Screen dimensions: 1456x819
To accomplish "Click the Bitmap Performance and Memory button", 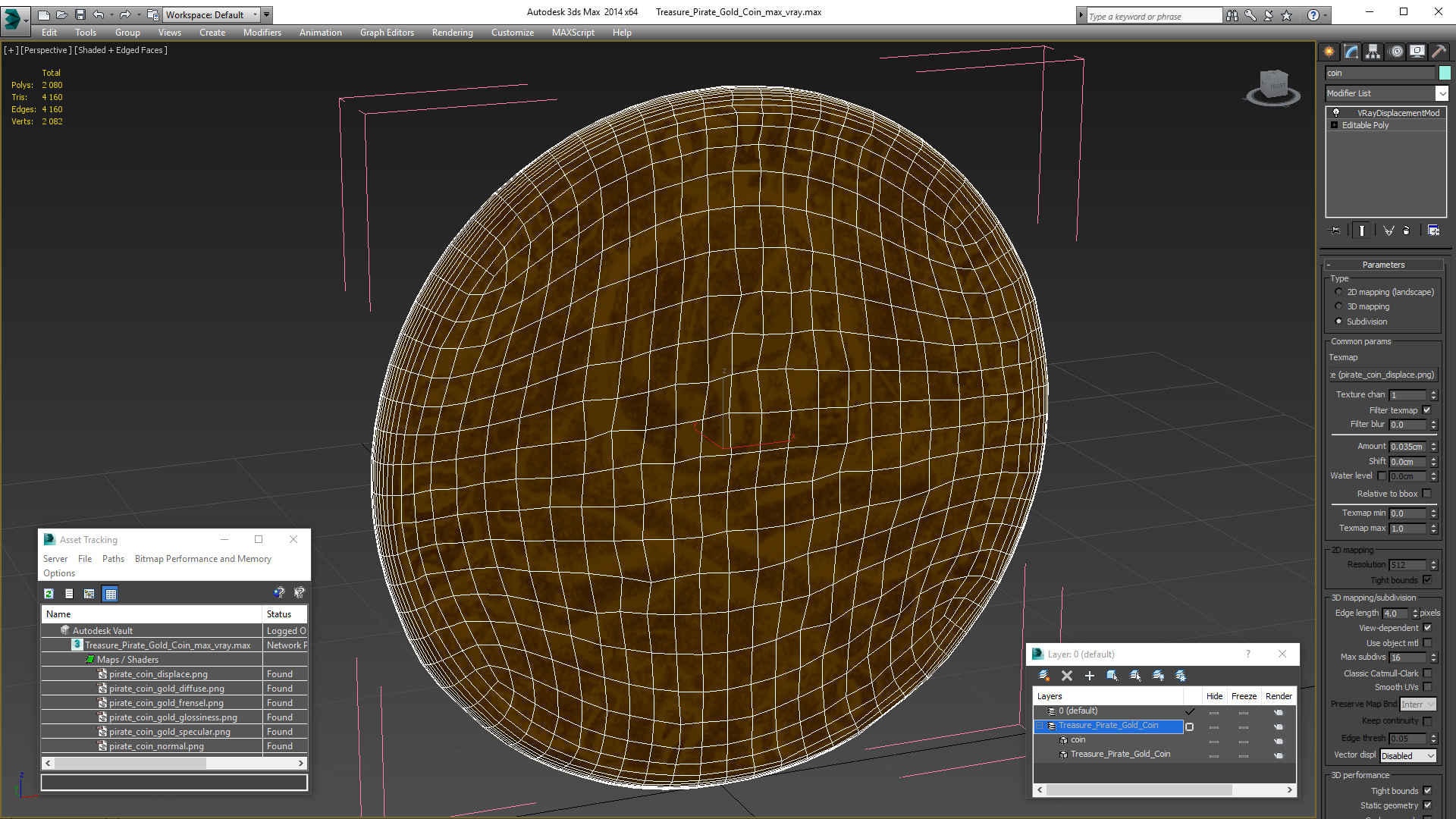I will point(203,558).
